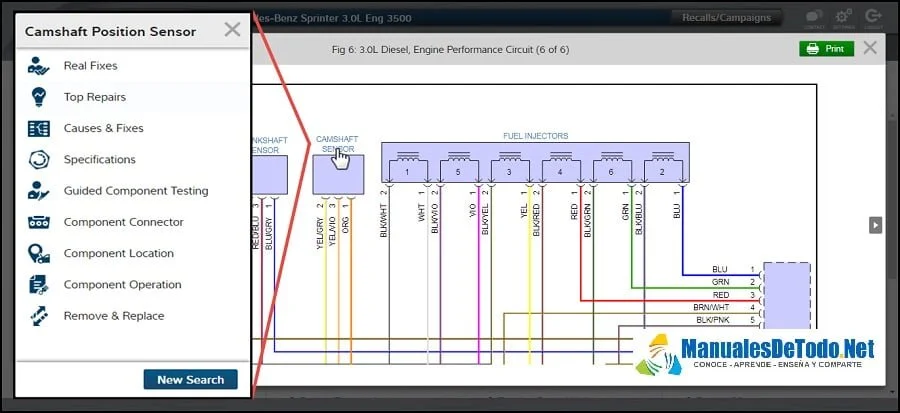900x413 pixels.
Task: Click the BLU wire label at pin 1
Action: tap(719, 270)
